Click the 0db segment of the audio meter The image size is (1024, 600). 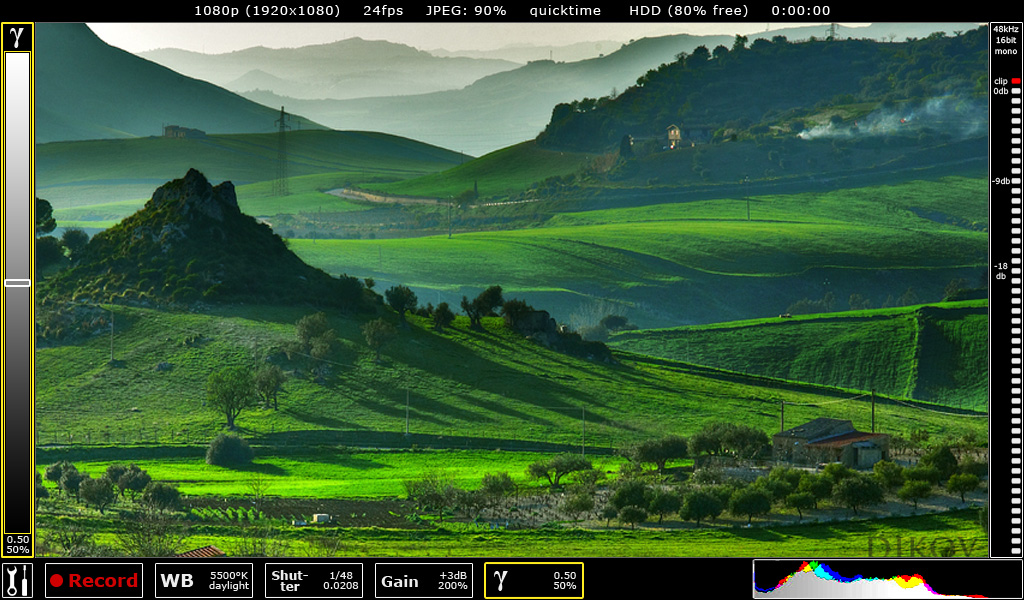[x=1015, y=92]
